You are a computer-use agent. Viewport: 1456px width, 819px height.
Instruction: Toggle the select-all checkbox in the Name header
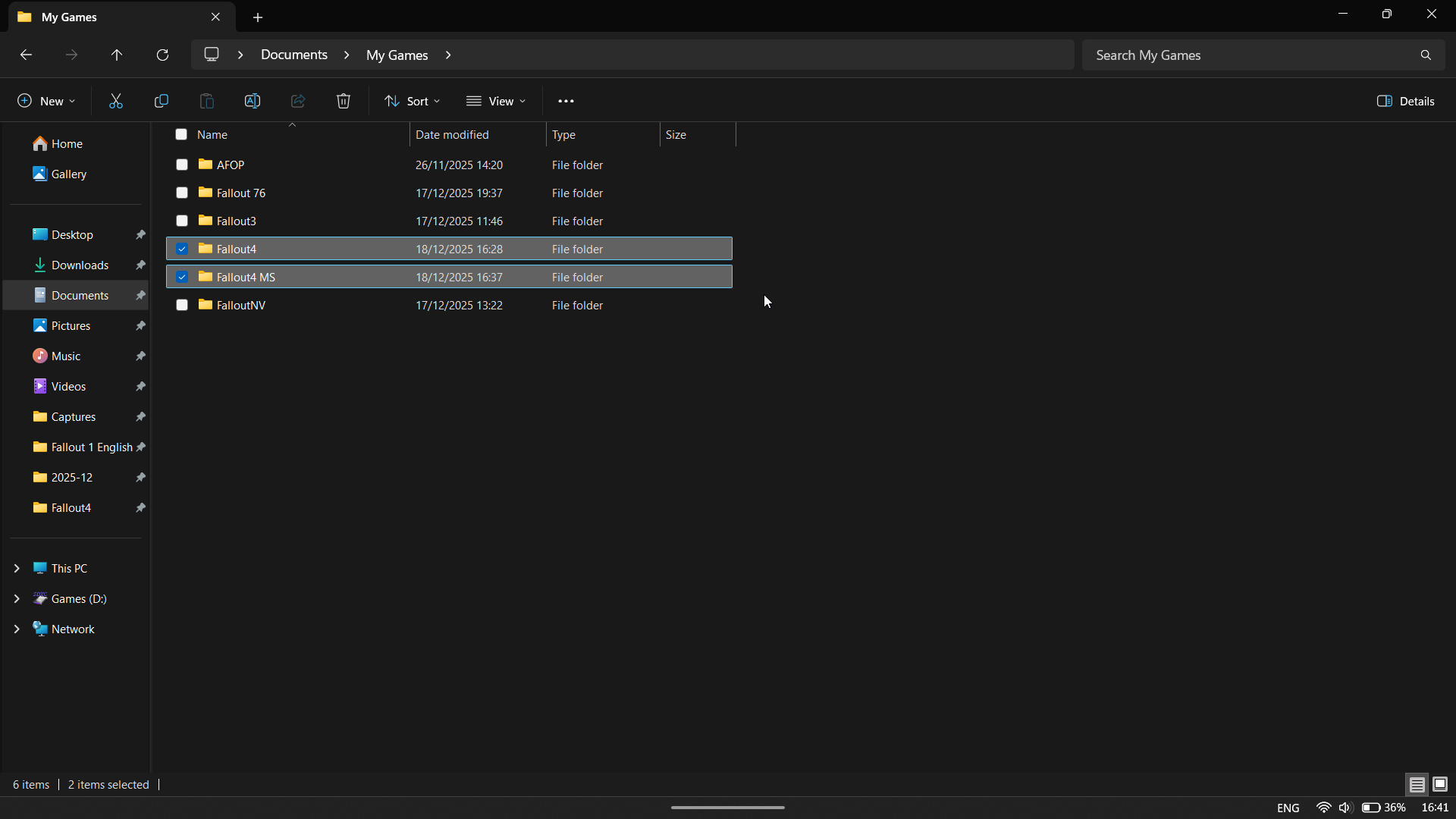182,134
